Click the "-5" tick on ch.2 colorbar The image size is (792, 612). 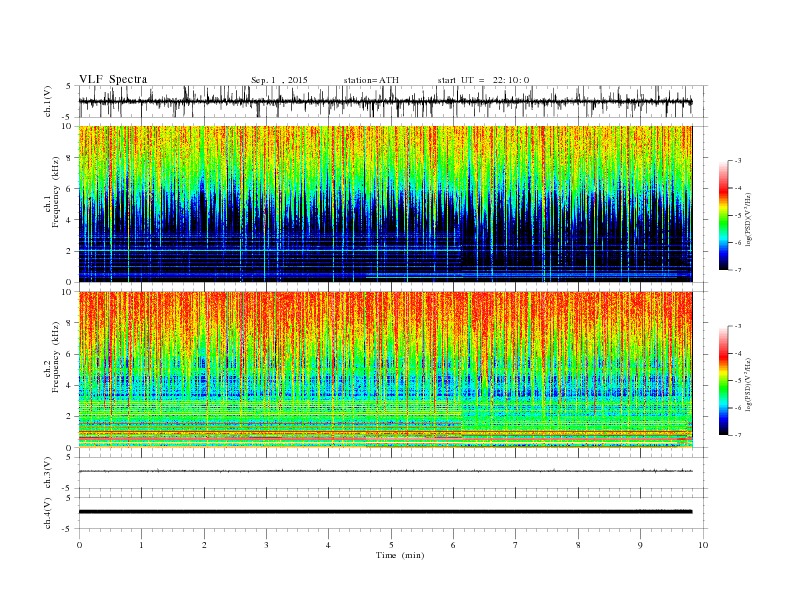(x=738, y=381)
